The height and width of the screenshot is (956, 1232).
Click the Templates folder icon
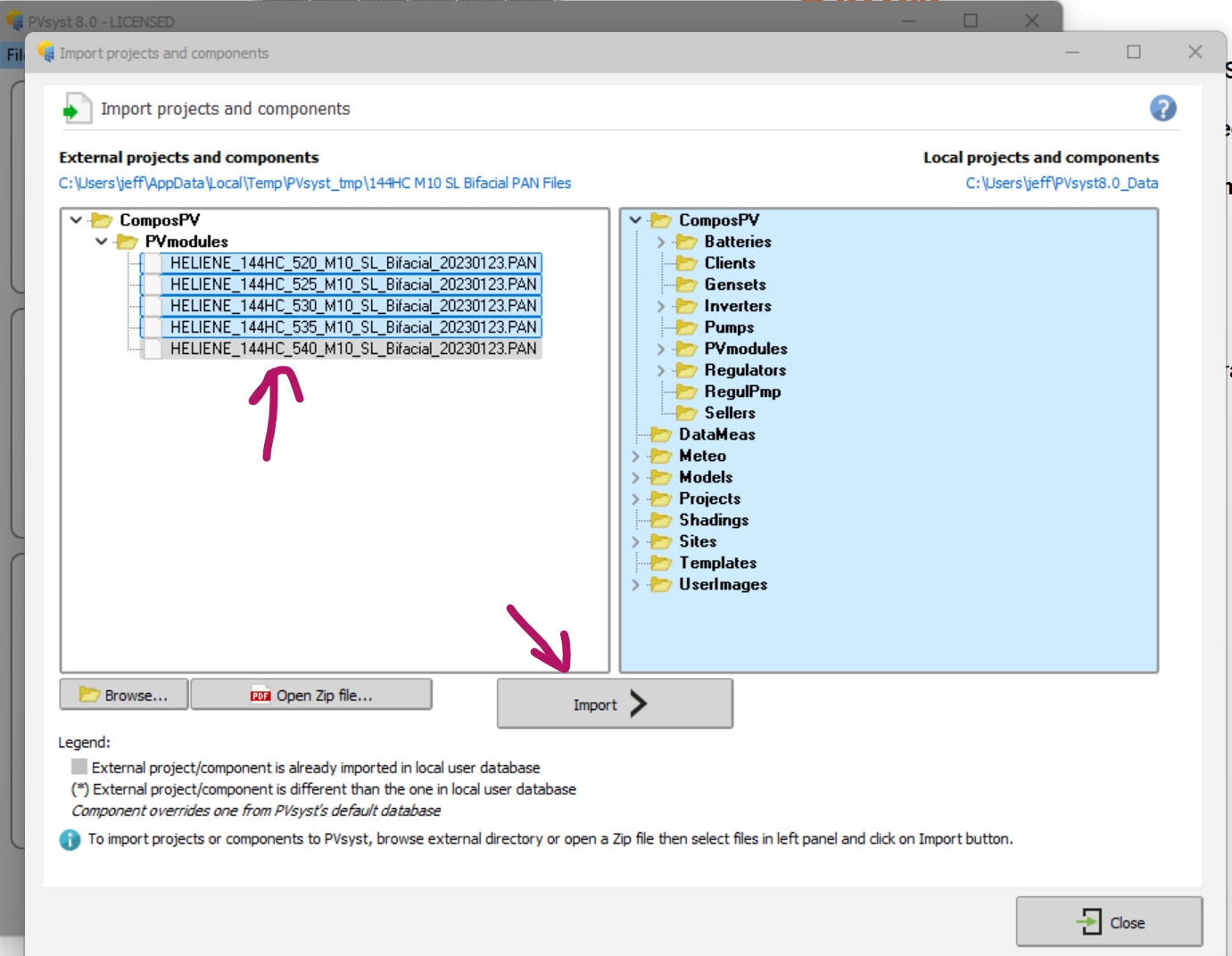pyautogui.click(x=661, y=563)
